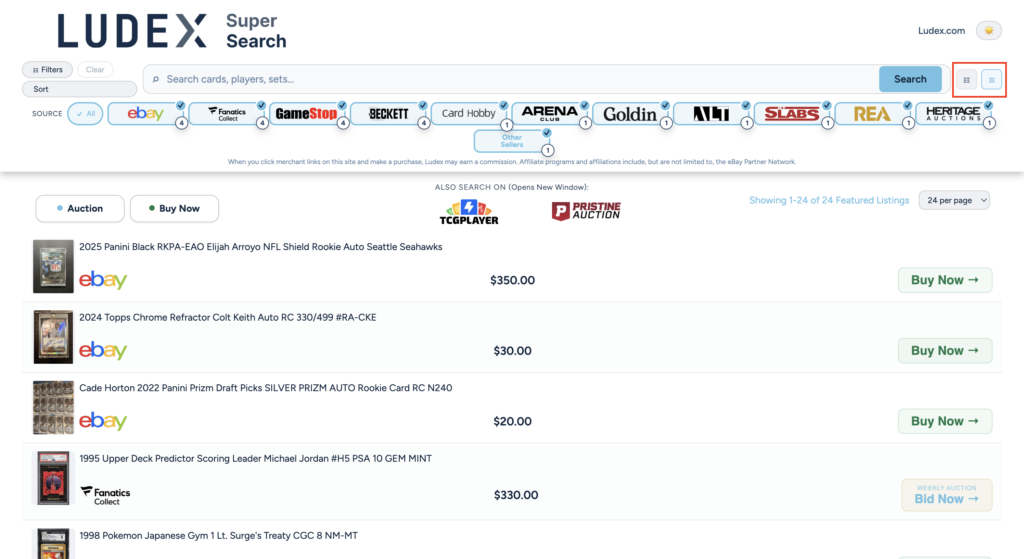Open 1995 Upper Deck Michael Jordan title

255,458
